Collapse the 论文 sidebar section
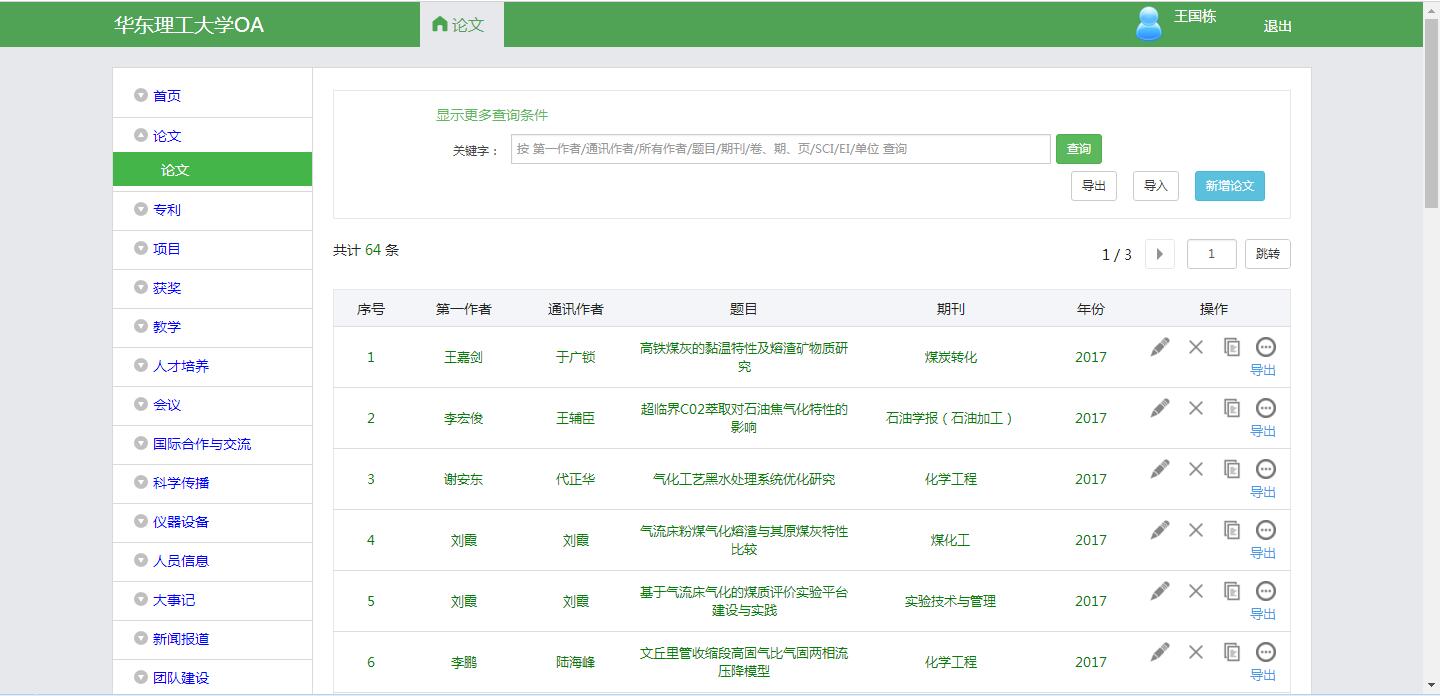 point(166,136)
